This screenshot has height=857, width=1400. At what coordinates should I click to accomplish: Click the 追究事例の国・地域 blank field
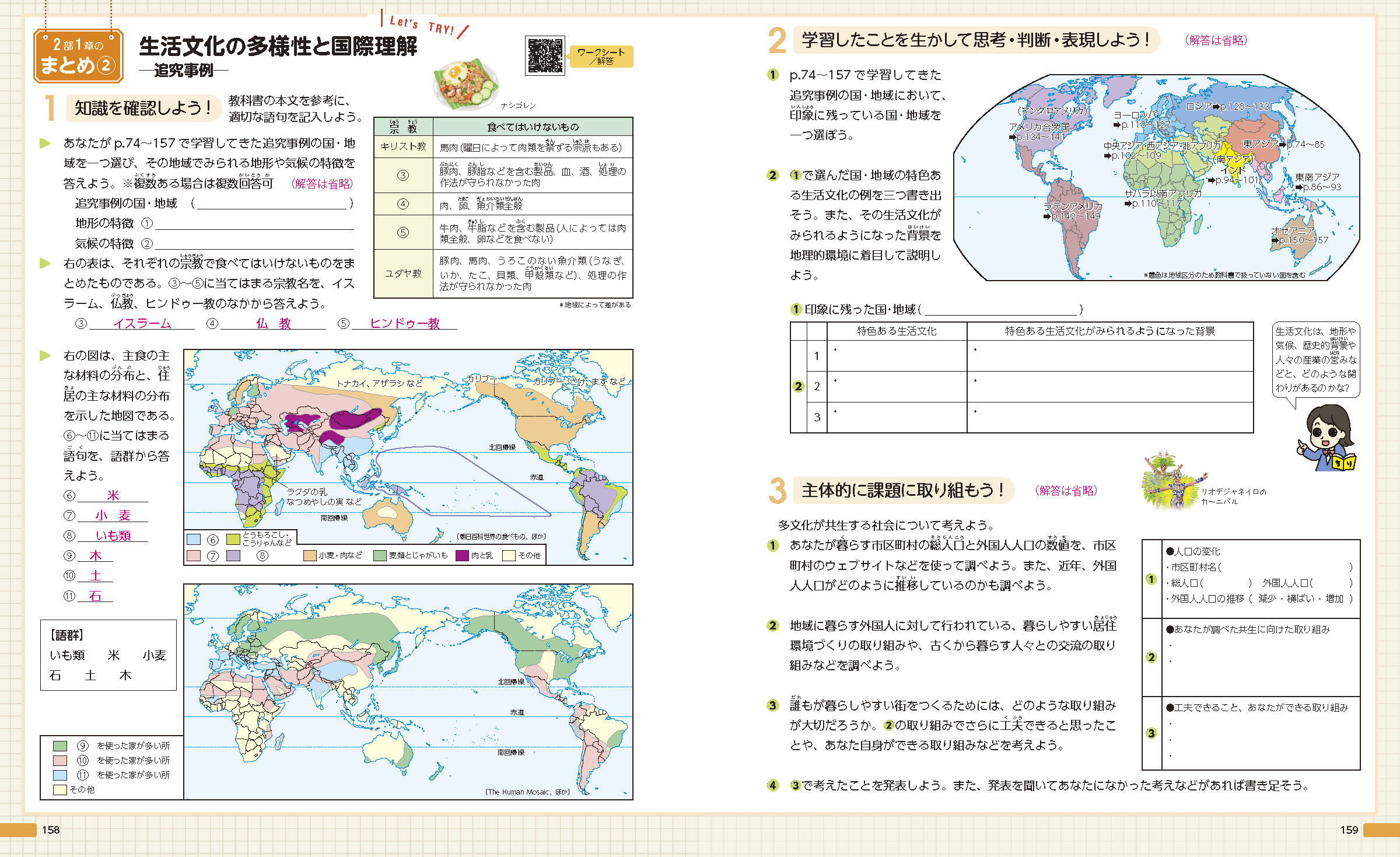coord(272,204)
